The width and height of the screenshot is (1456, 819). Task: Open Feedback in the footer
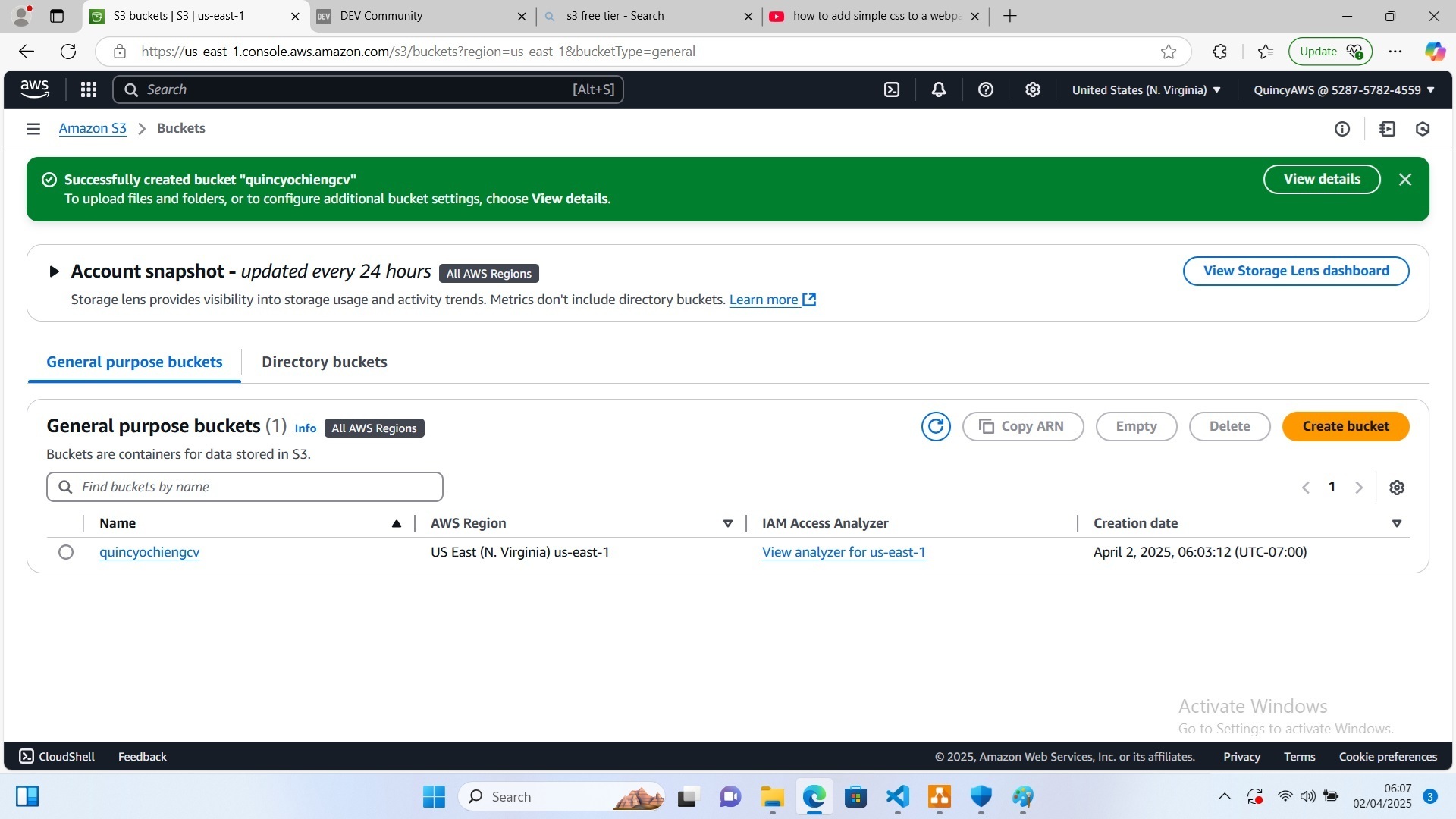pyautogui.click(x=143, y=757)
